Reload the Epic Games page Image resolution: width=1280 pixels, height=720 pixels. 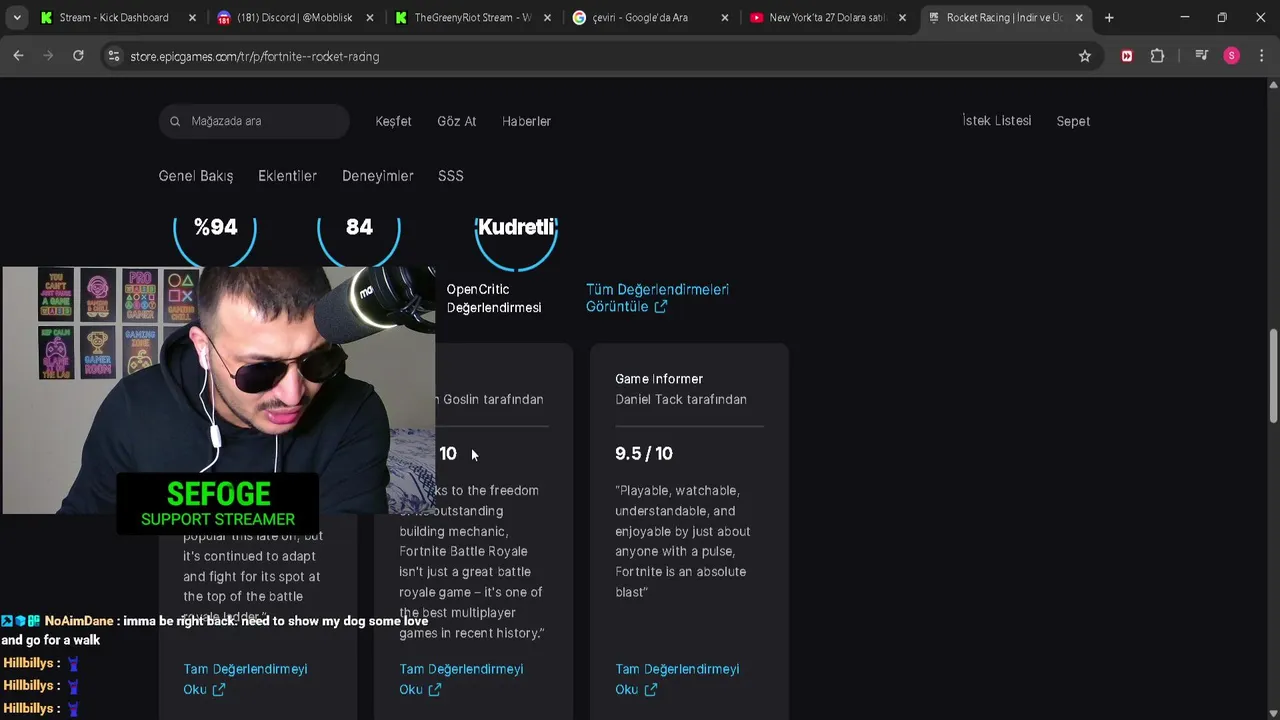[78, 56]
